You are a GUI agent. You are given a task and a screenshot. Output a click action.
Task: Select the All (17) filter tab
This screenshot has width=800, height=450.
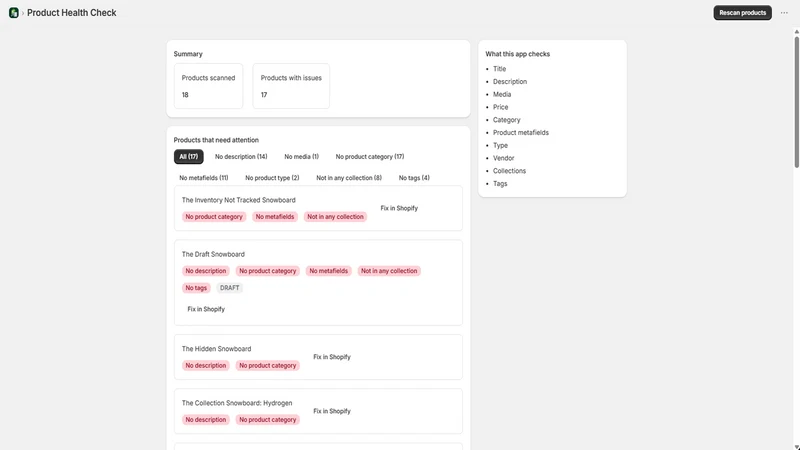188,157
